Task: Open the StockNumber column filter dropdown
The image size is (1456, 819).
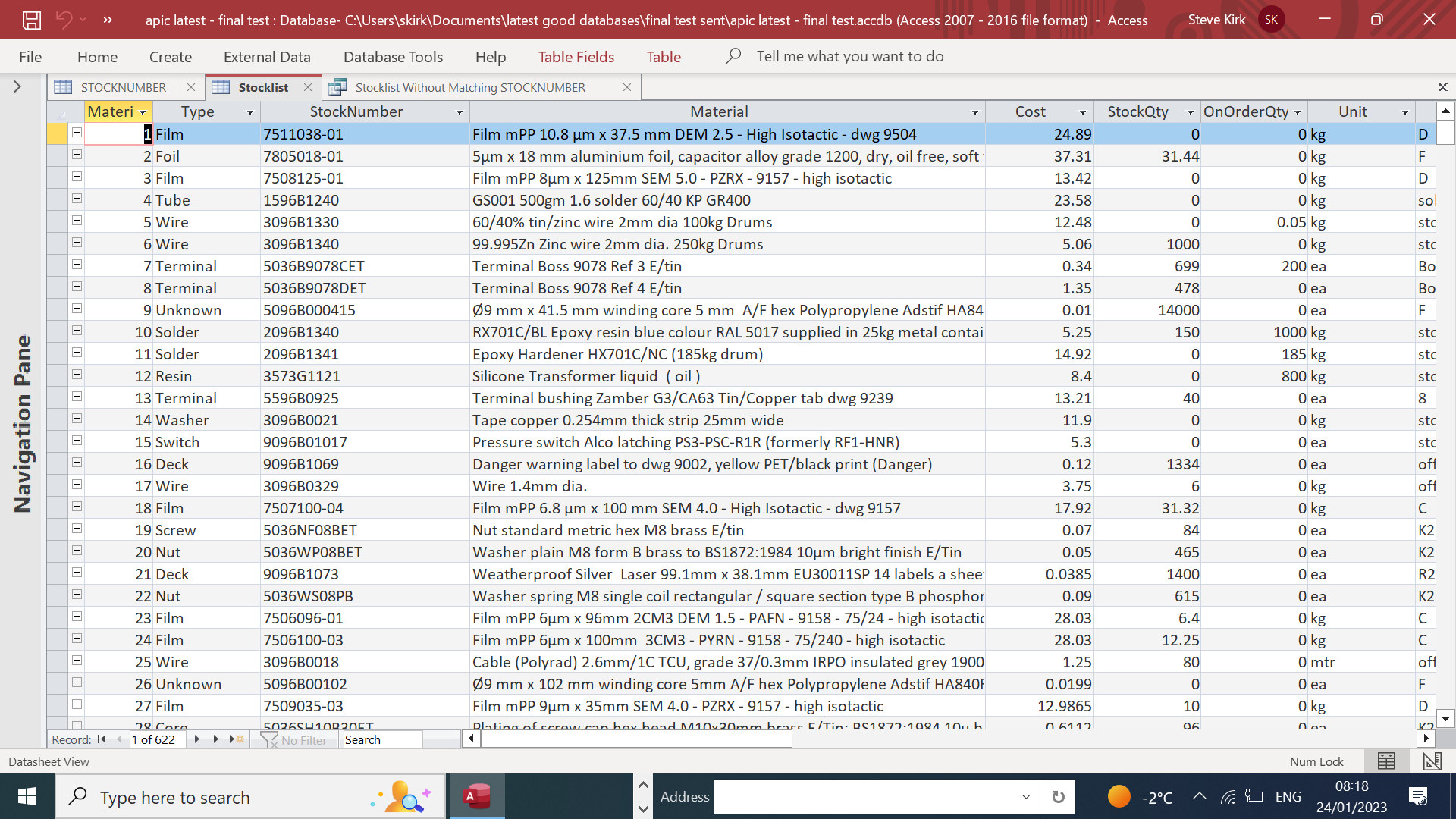Action: [x=460, y=112]
